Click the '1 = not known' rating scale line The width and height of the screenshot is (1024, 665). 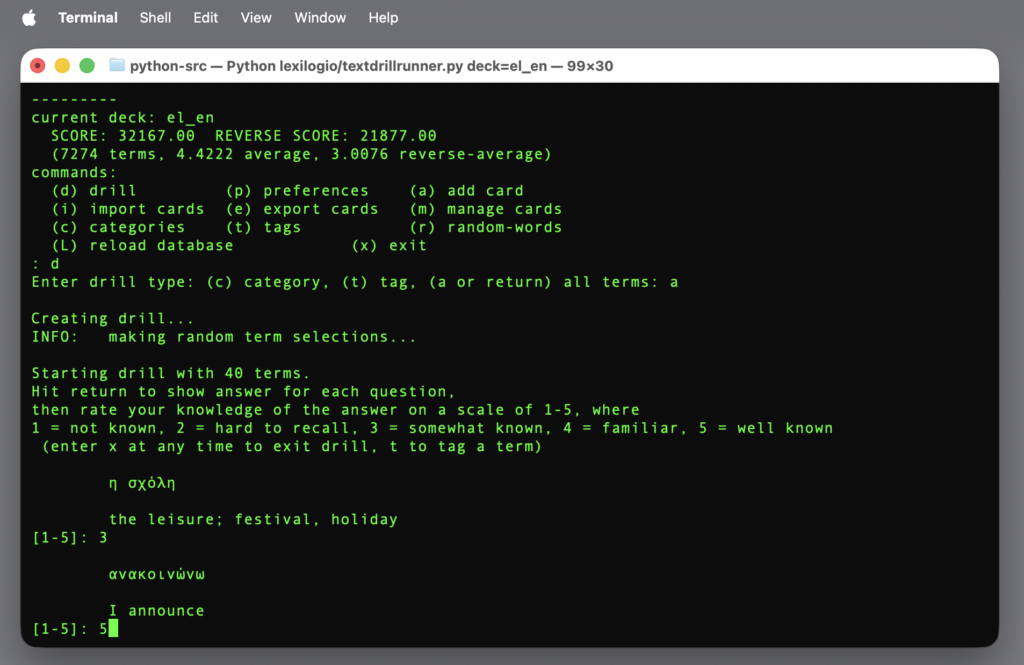[x=432, y=429]
